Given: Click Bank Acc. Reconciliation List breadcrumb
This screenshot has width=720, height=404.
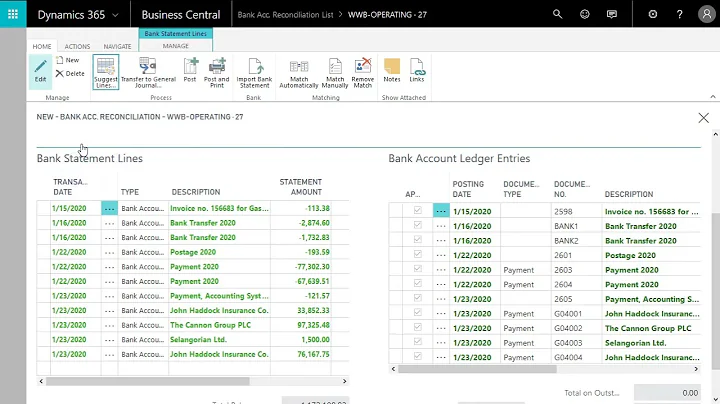Looking at the screenshot, I should 285,15.
